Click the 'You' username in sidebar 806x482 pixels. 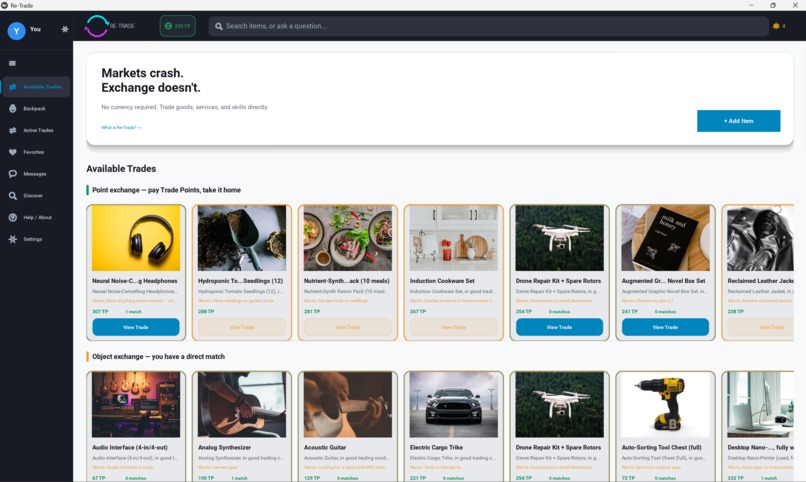35,29
